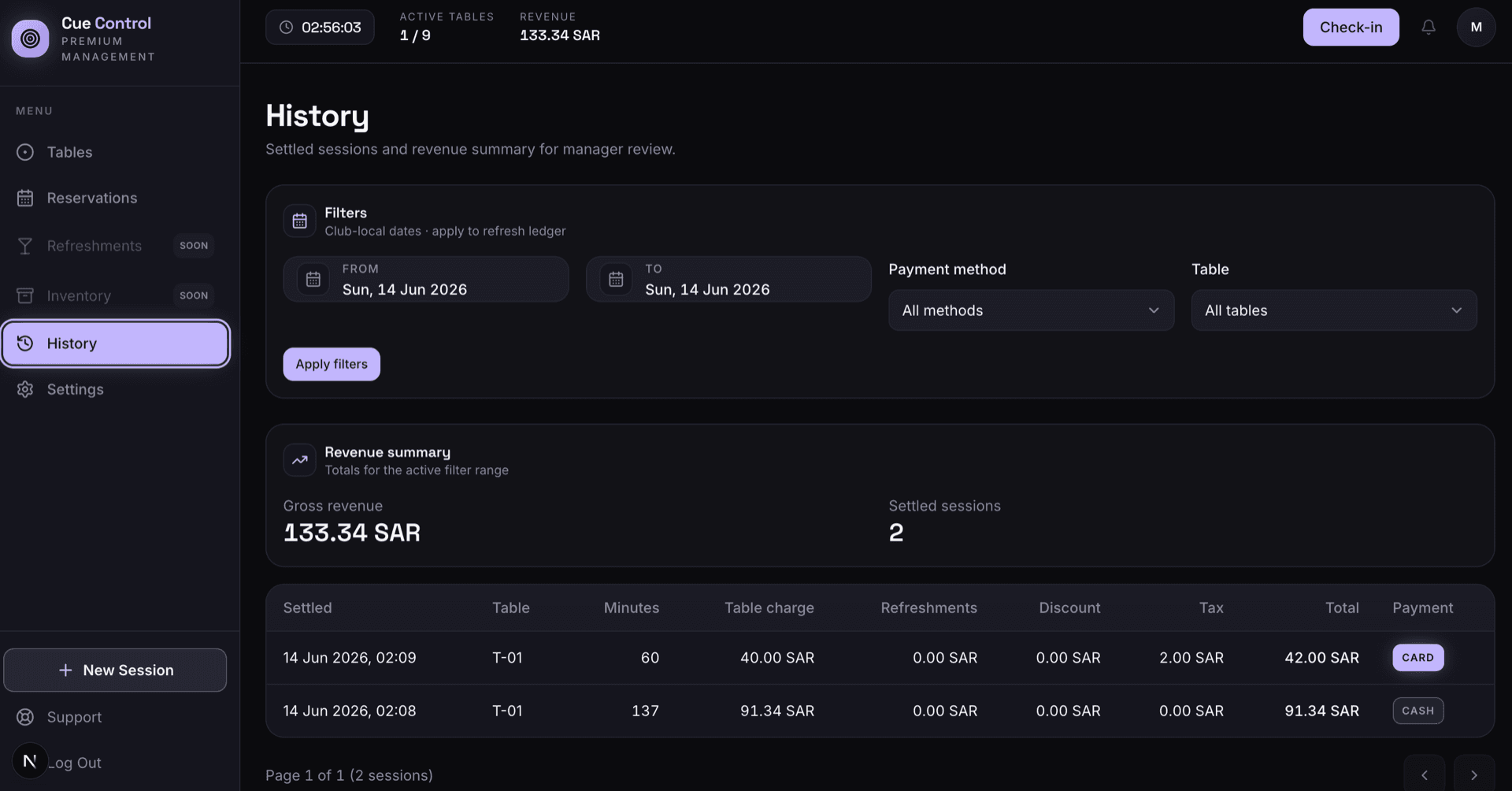Click the Table charge column header

point(769,608)
